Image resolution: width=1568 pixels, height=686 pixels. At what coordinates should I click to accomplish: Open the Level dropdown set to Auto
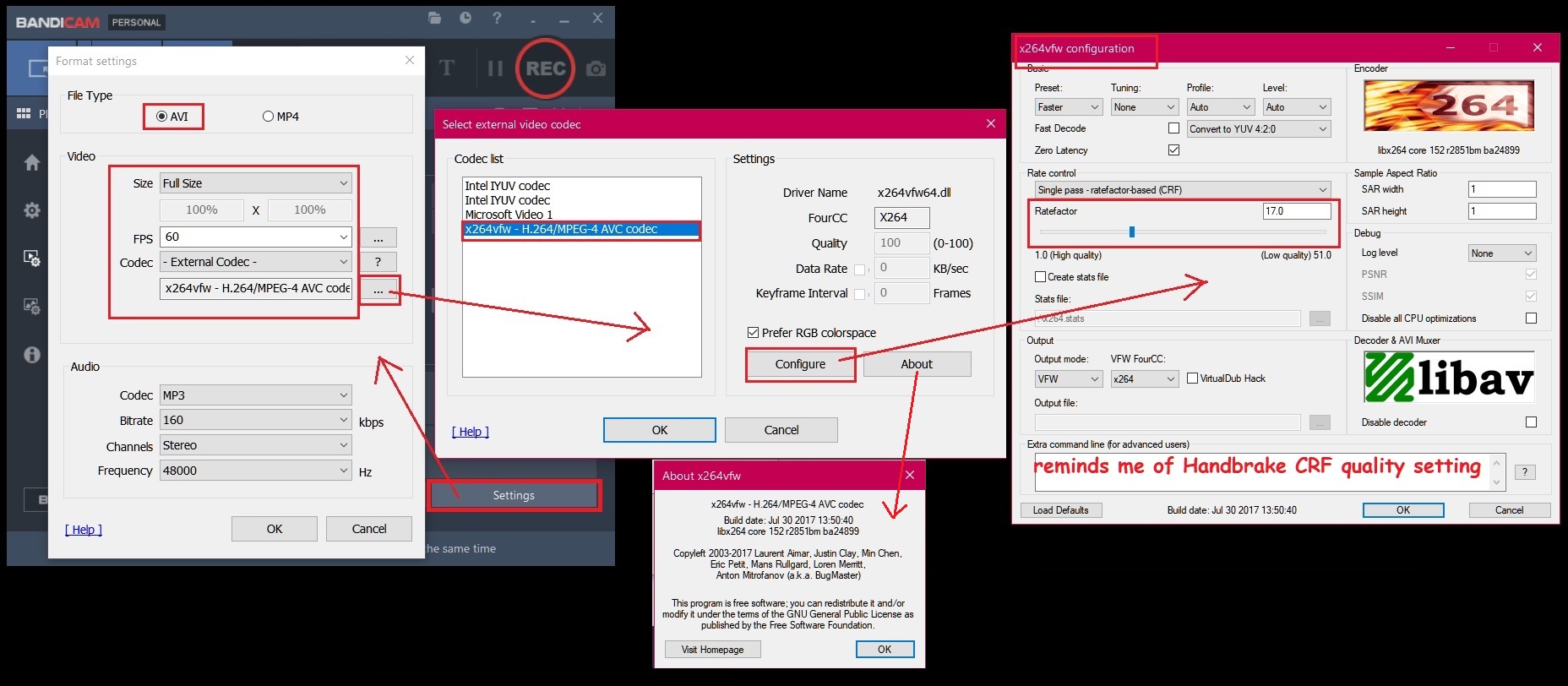pos(1297,107)
